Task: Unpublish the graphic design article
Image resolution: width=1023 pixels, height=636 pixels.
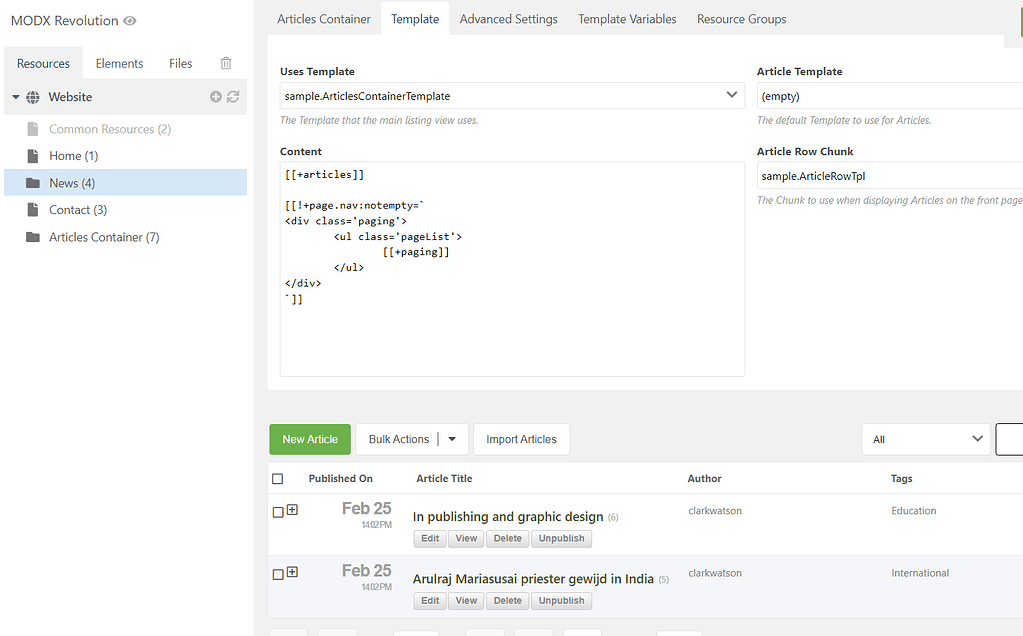Action: (561, 538)
